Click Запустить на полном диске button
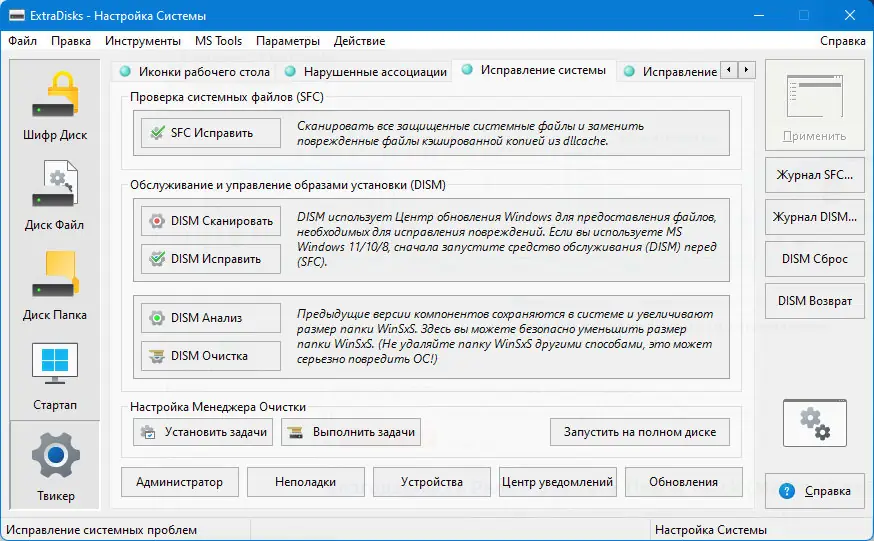This screenshot has height=541, width=874. (639, 432)
